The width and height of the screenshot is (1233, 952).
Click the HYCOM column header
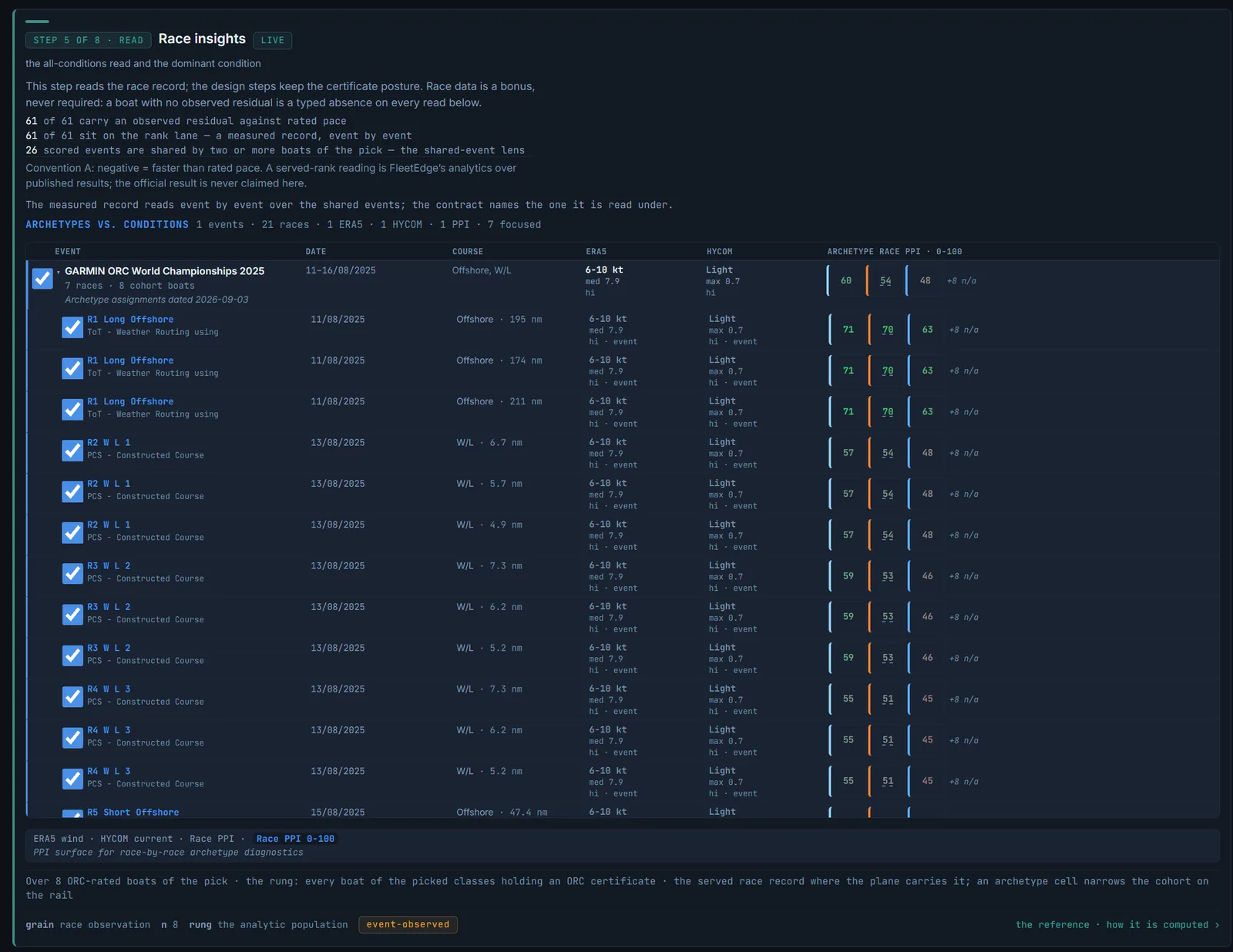pos(720,252)
